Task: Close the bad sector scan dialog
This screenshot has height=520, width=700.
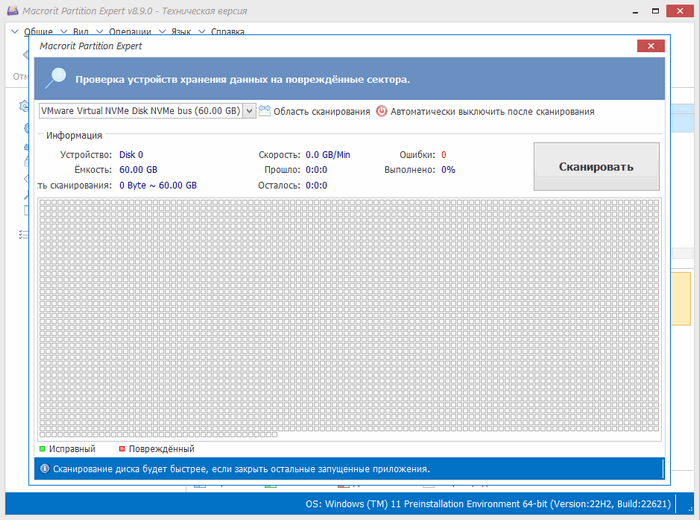Action: (x=650, y=46)
